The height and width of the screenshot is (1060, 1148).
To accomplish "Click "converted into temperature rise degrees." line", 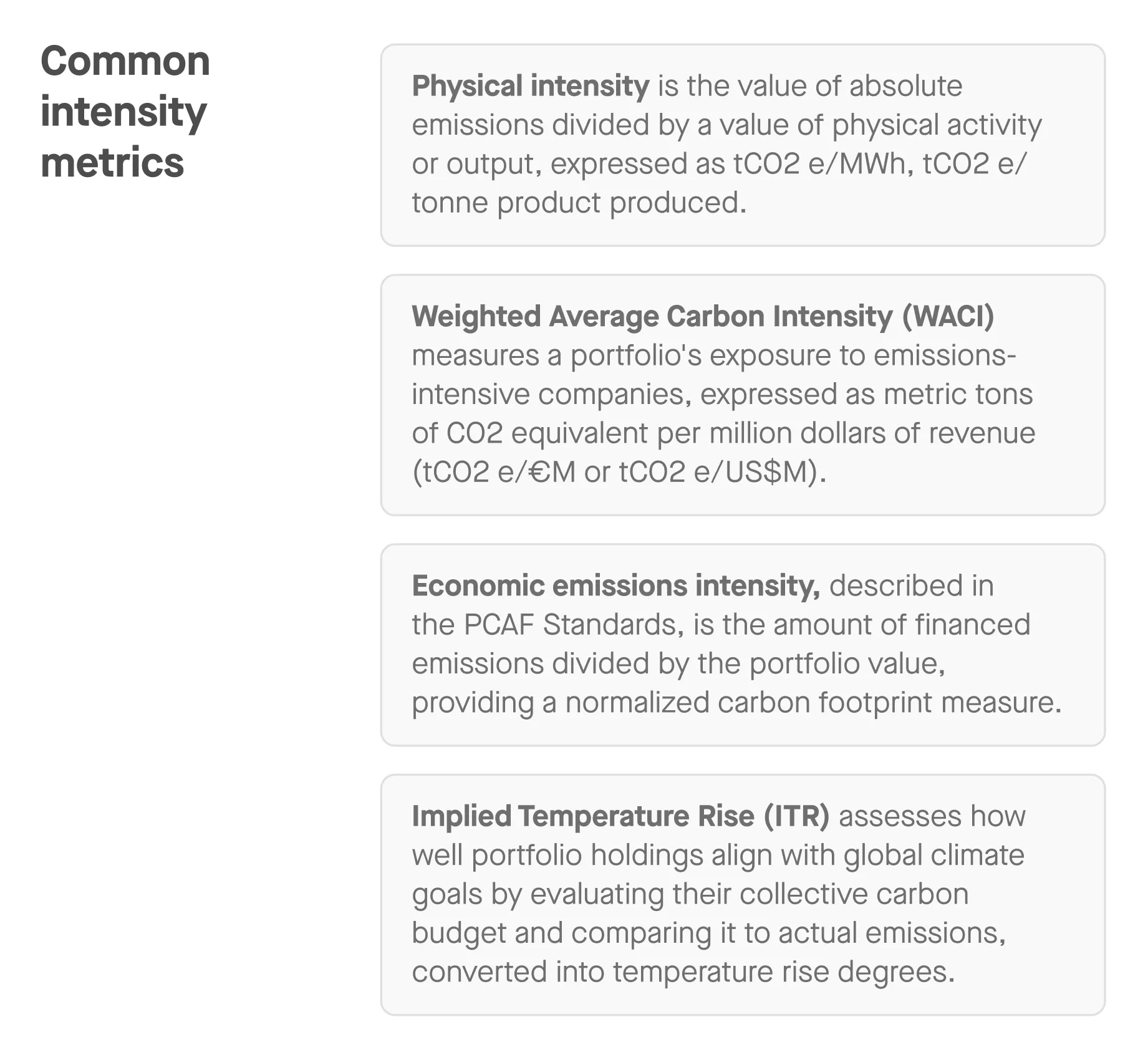I will point(683,971).
